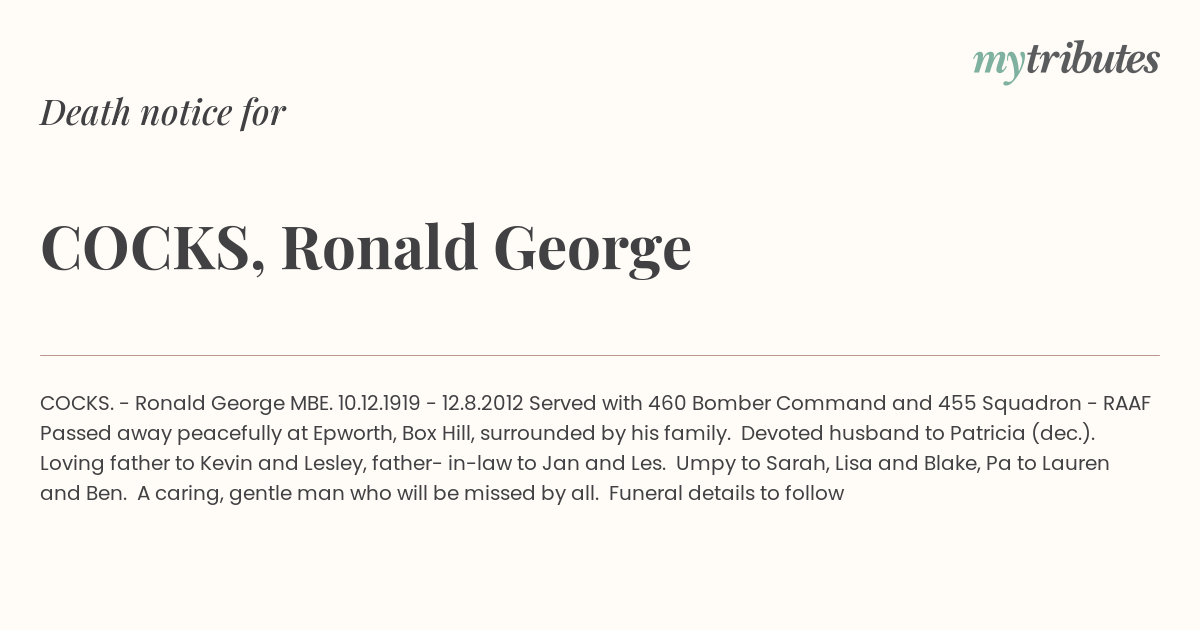Click the birth date 10.12.1919
This screenshot has height=630, width=1200.
point(379,404)
